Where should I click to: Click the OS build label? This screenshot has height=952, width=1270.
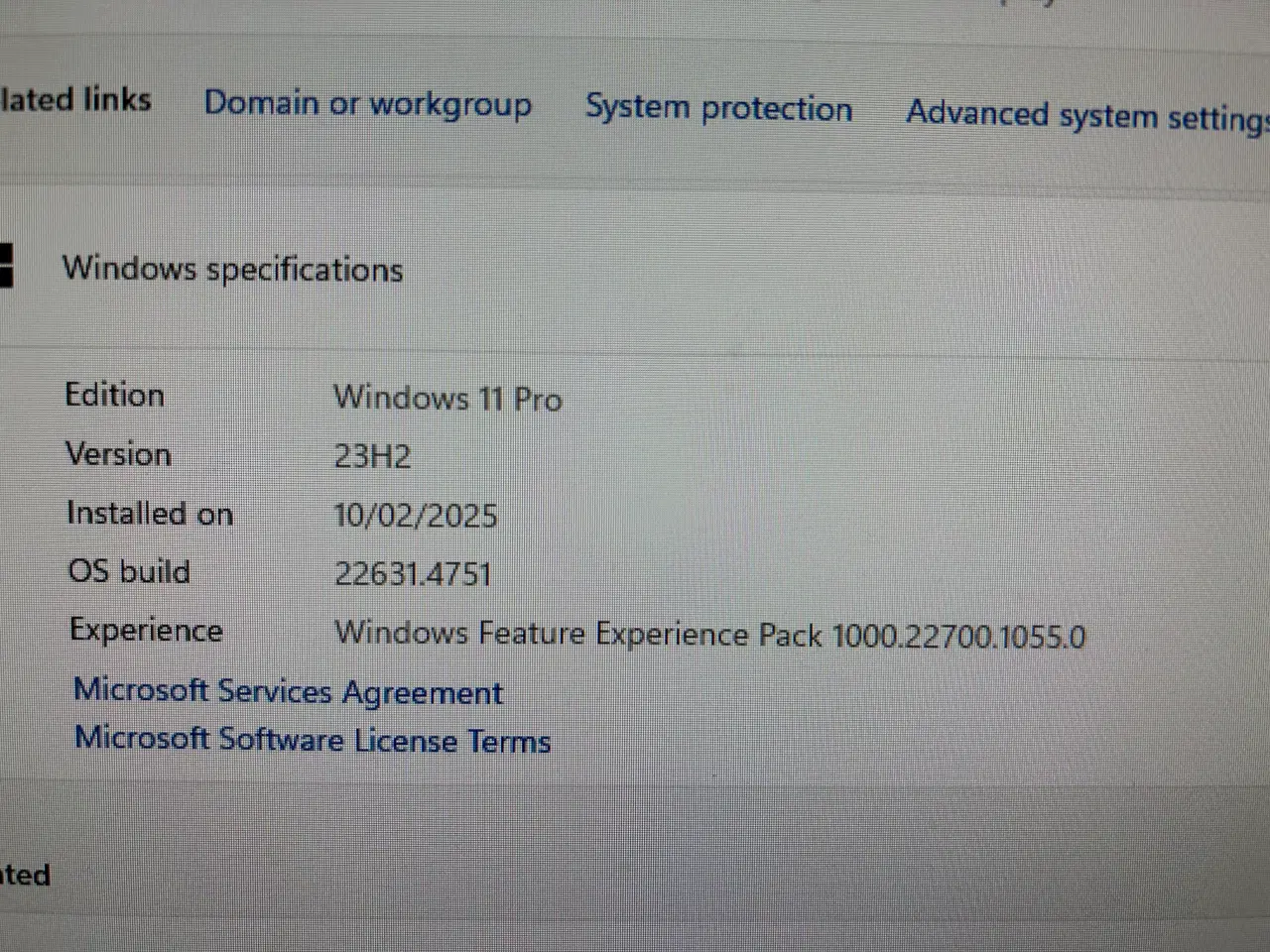tap(129, 572)
